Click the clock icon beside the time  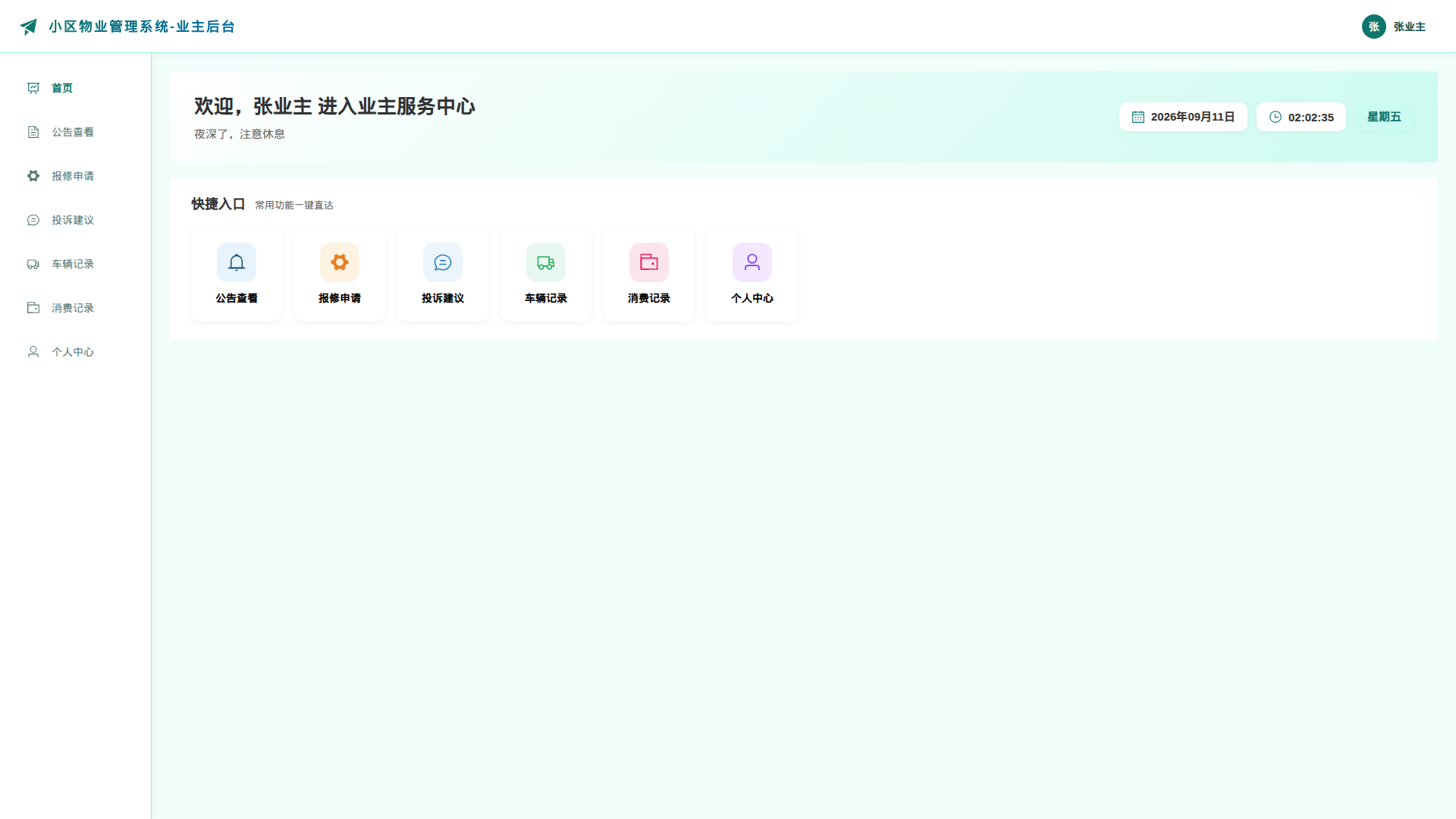point(1276,117)
